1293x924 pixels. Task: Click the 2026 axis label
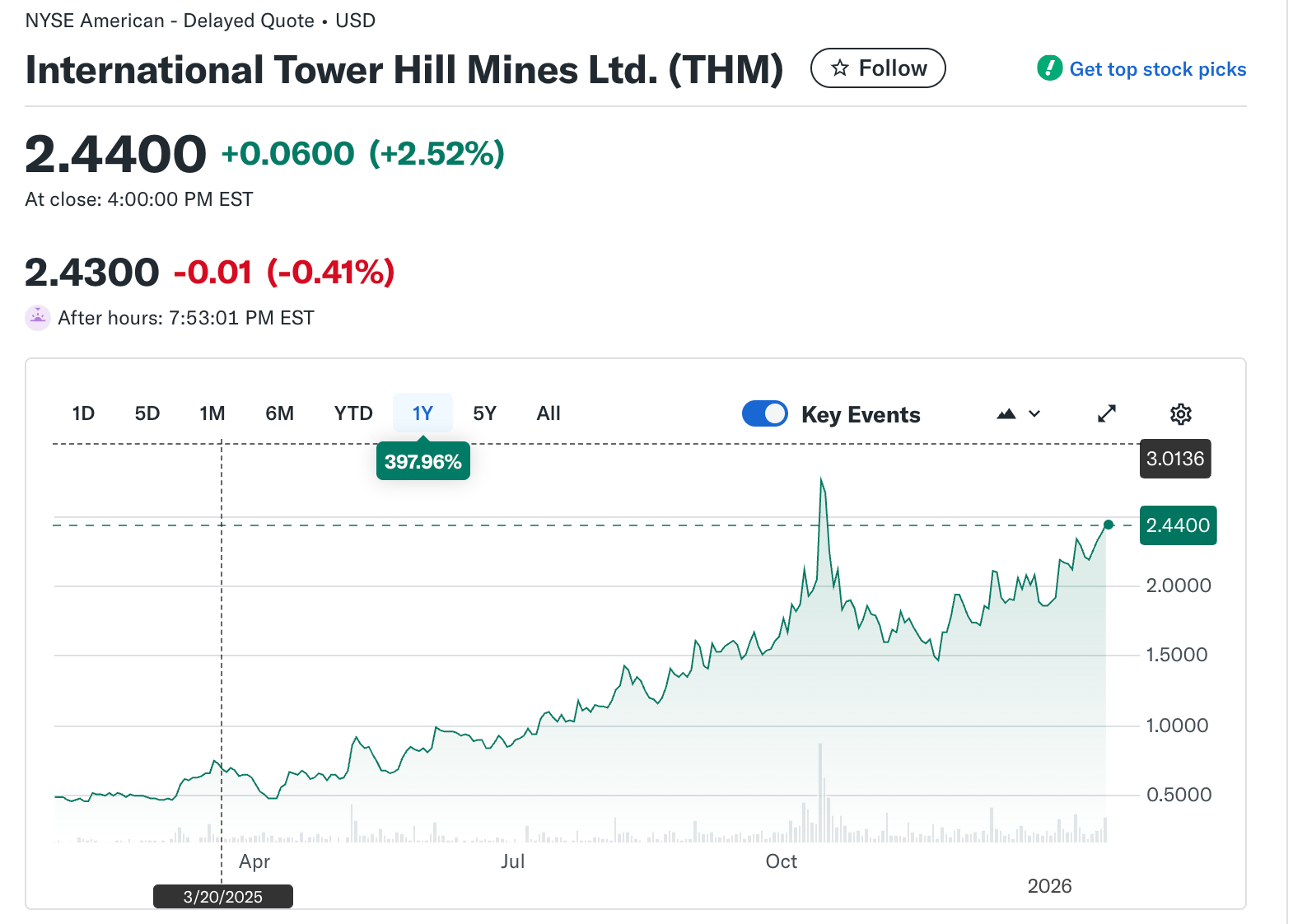coord(1049,886)
